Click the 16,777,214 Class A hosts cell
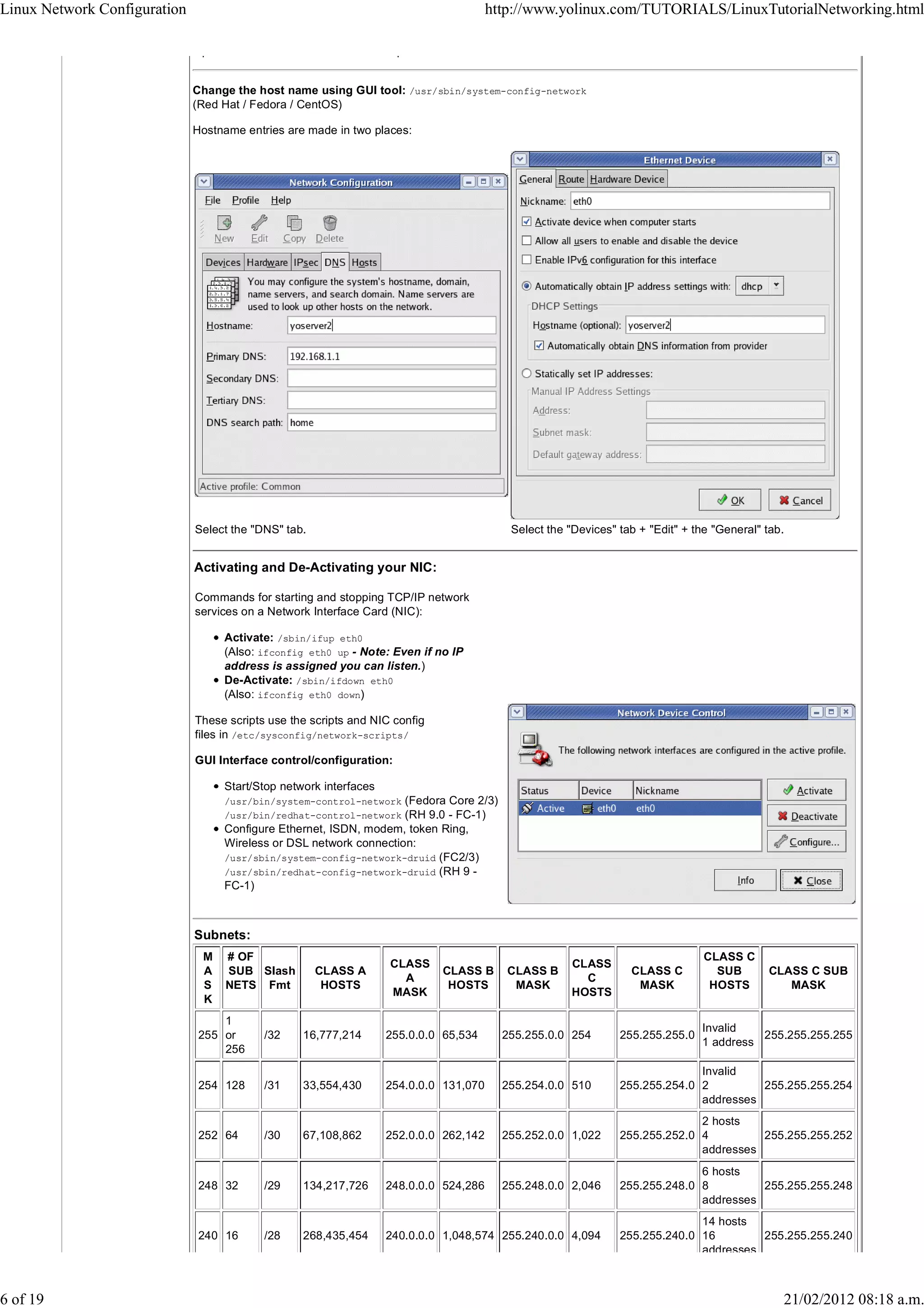Viewport: 924px width, 1308px height. click(341, 1034)
